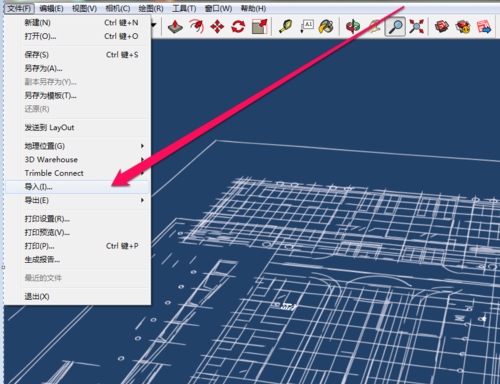Activate the Orbit camera tool
The image size is (500, 384).
353,27
